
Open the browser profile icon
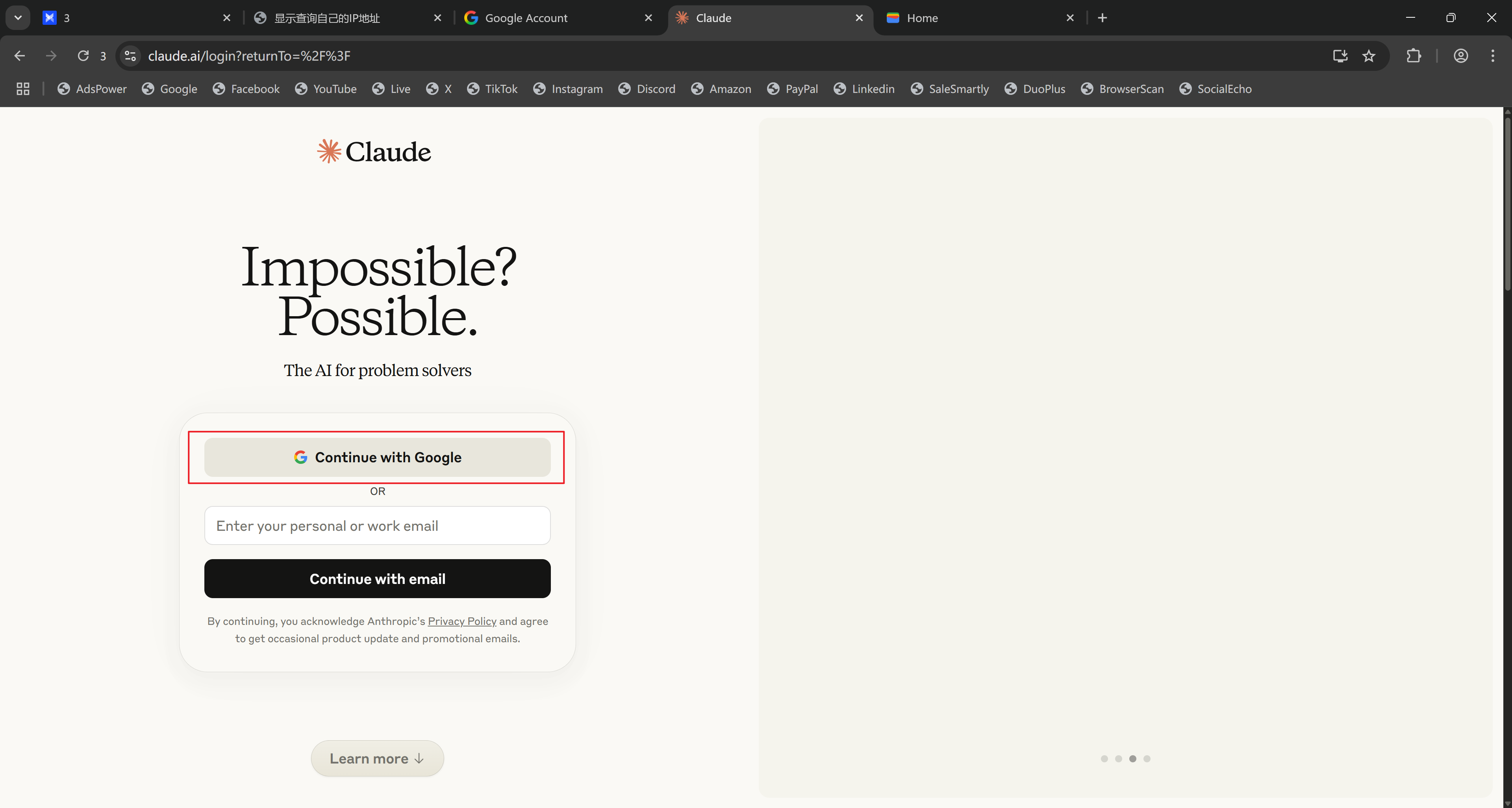[1461, 56]
